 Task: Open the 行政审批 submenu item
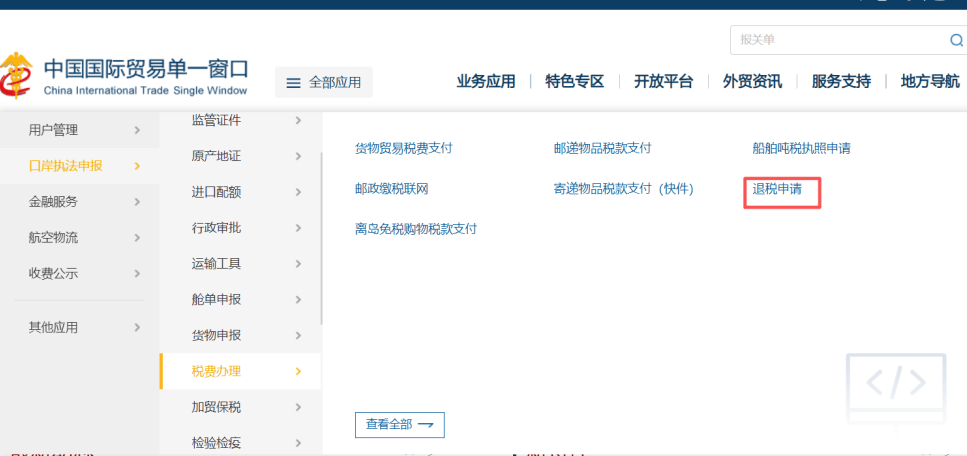(241, 228)
